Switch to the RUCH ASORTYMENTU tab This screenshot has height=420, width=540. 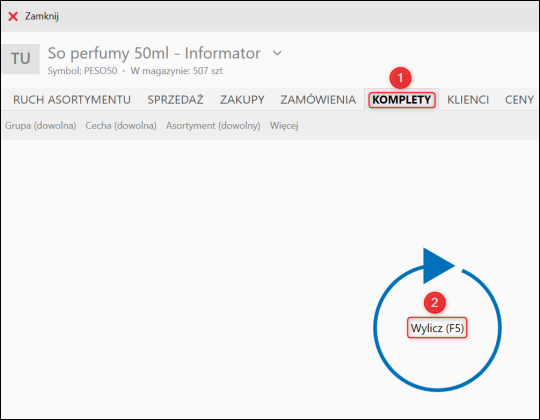click(x=72, y=100)
